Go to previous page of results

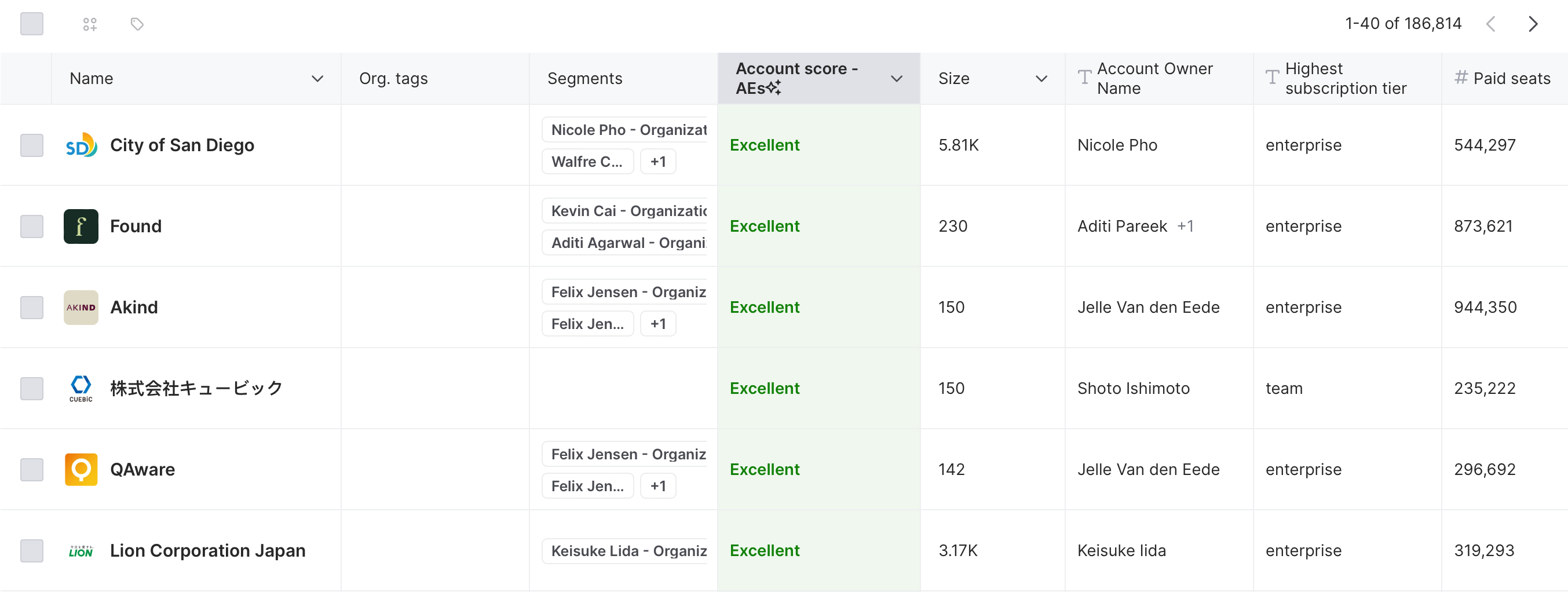tap(1490, 24)
